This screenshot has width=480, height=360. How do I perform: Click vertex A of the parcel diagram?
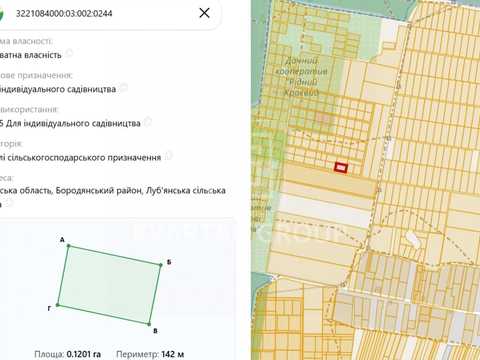point(69,246)
